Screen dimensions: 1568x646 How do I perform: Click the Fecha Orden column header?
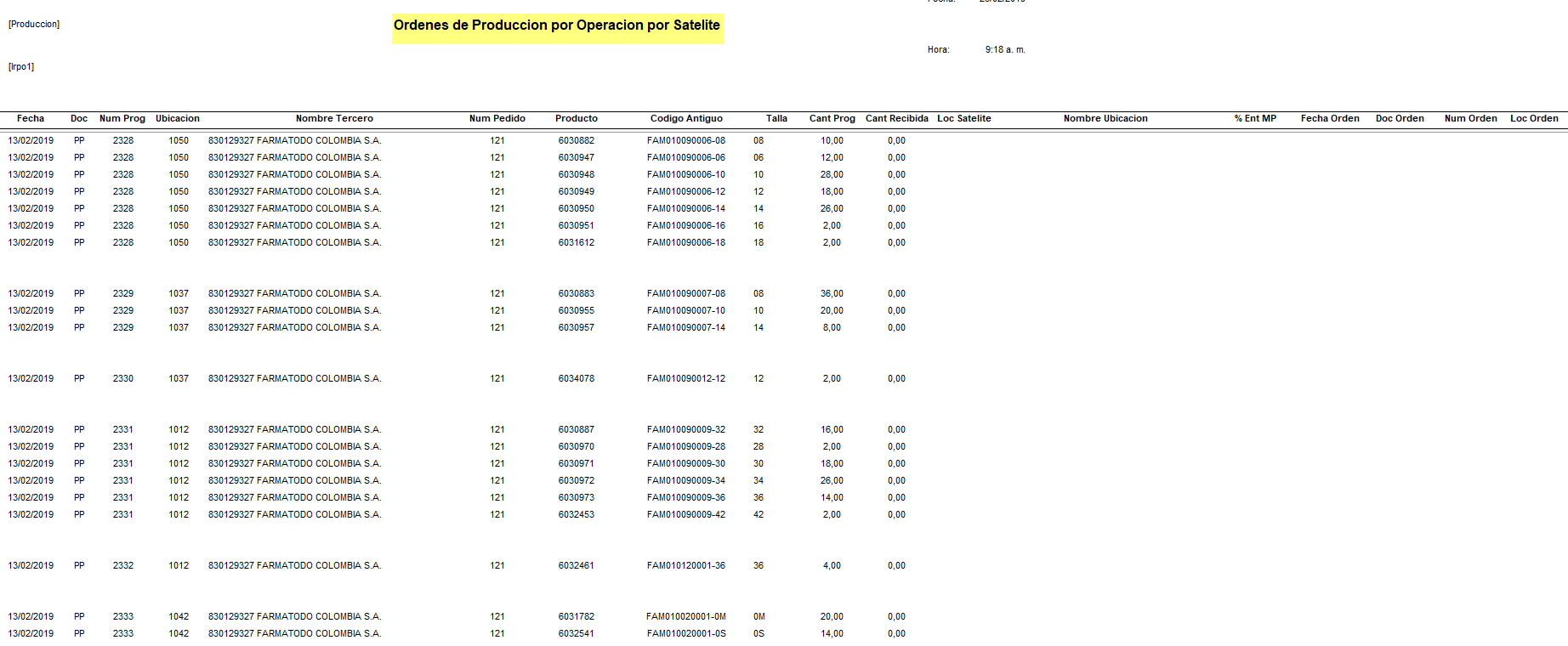pyautogui.click(x=1330, y=118)
